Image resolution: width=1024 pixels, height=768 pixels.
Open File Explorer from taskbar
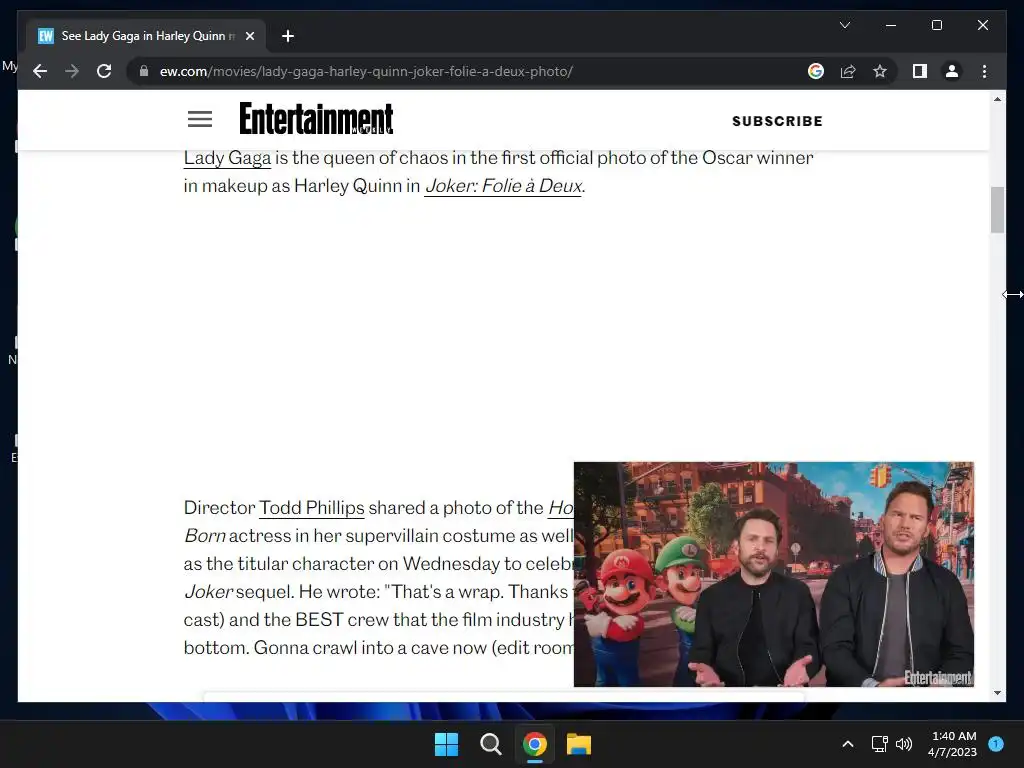(579, 744)
